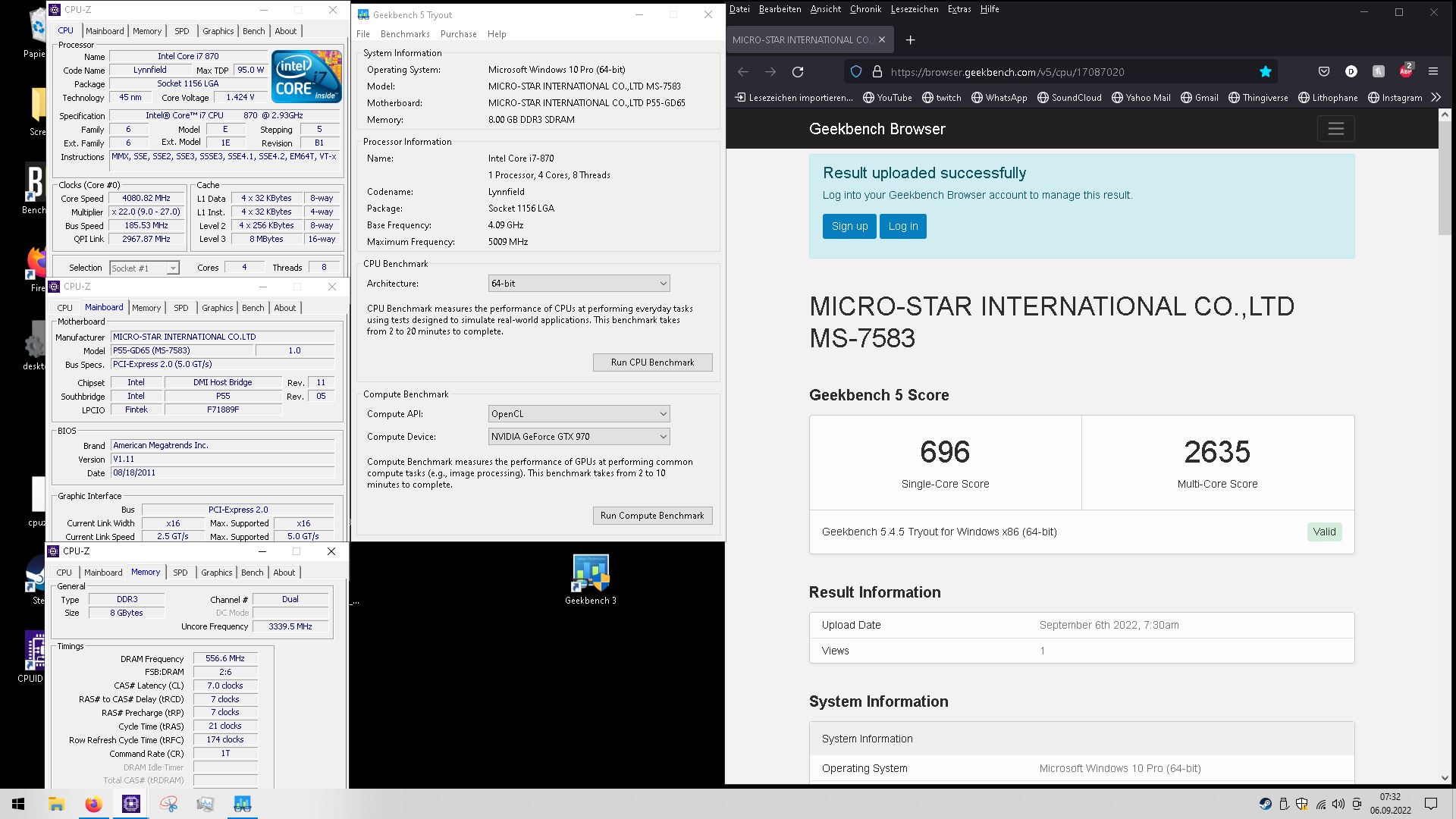Viewport: 1456px width, 819px height.
Task: Open the Pocket save icon
Action: (x=1324, y=71)
